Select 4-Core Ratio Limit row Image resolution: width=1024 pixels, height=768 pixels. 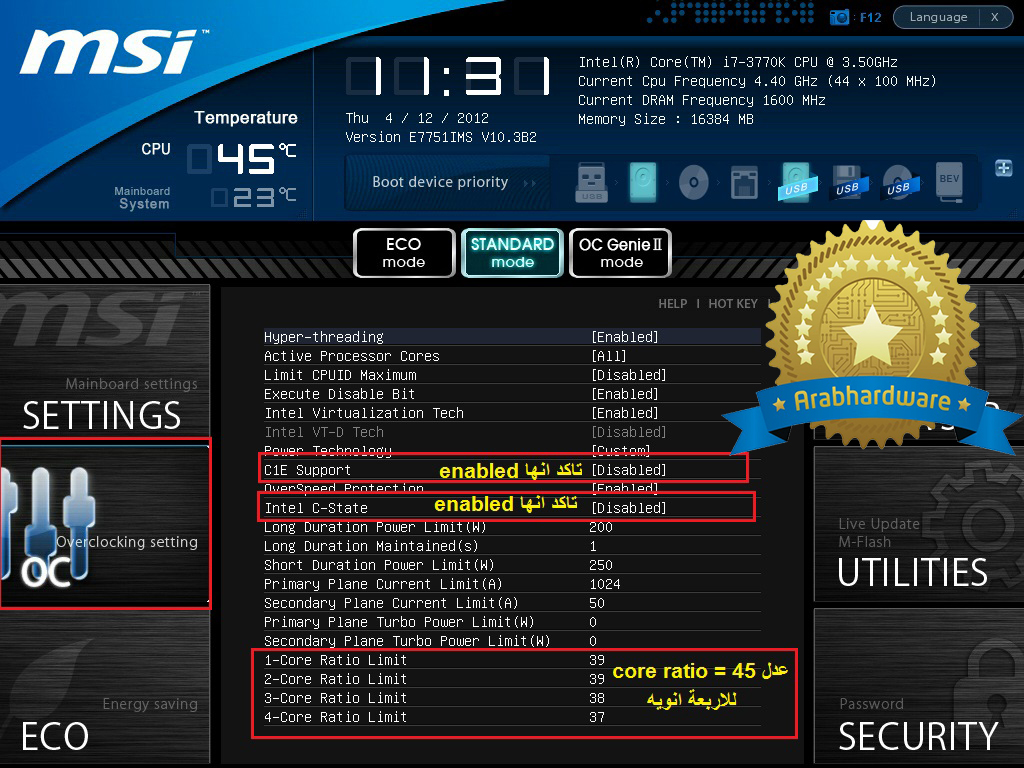coord(512,717)
